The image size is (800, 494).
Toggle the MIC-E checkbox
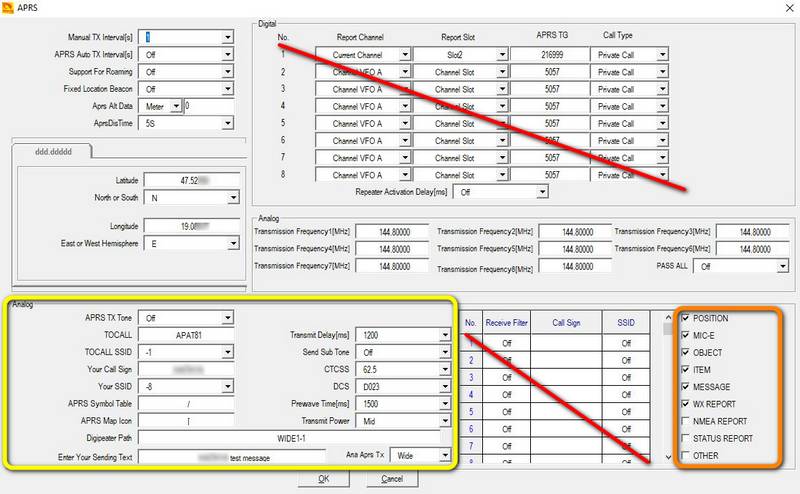(x=685, y=335)
